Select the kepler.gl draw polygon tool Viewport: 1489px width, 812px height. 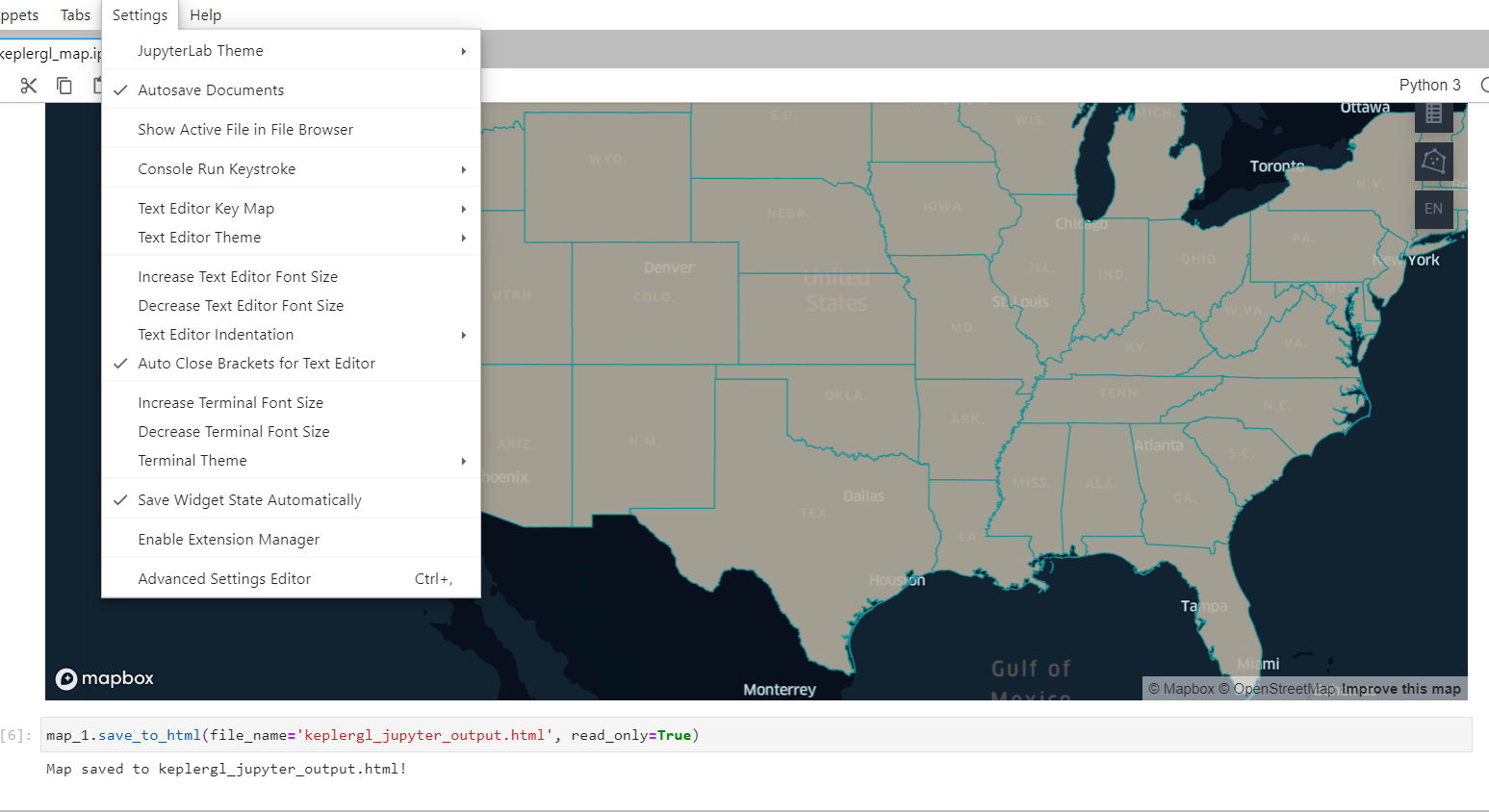[x=1433, y=161]
